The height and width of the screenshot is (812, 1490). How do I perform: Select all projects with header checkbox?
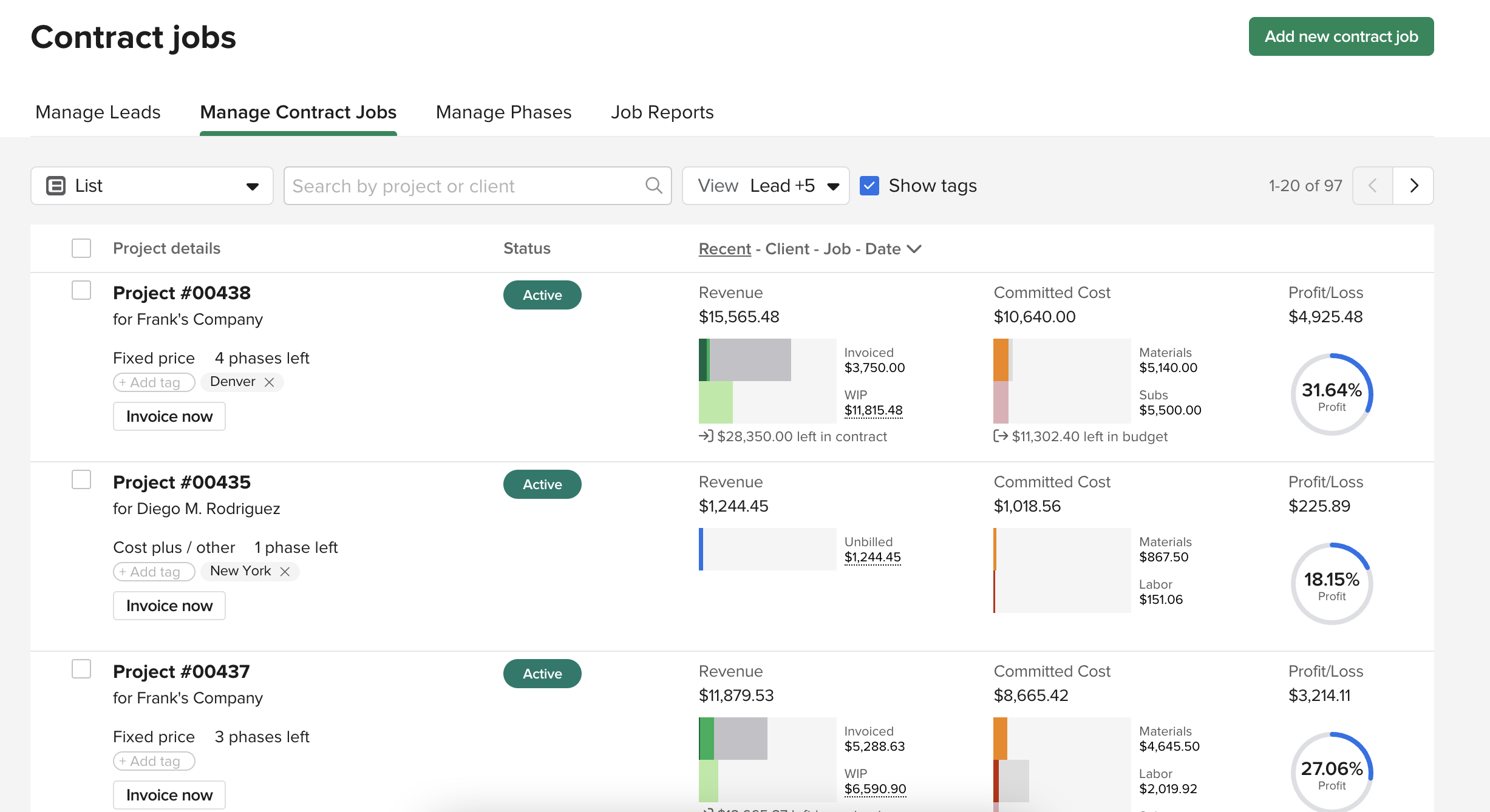(81, 248)
